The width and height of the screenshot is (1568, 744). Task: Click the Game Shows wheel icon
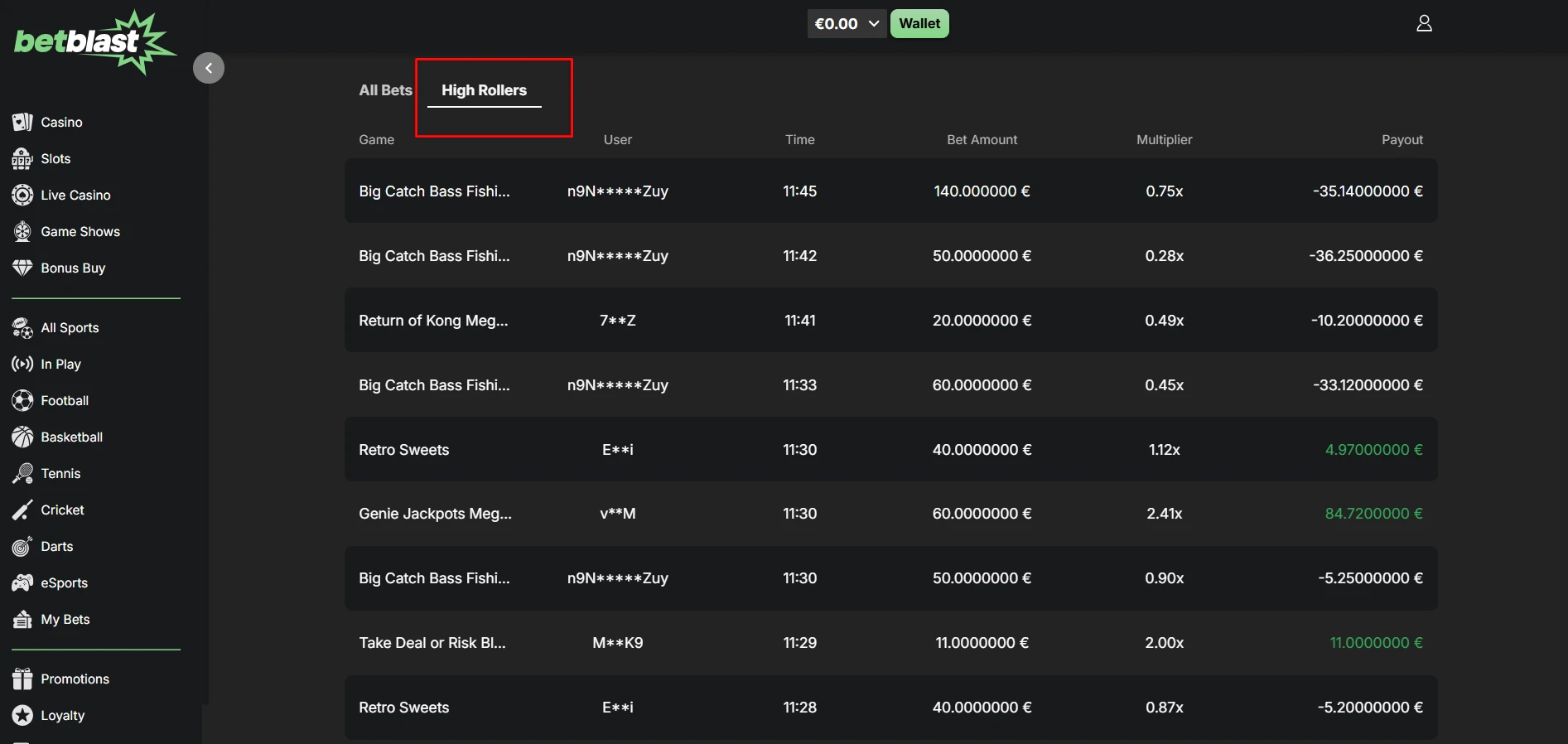click(22, 231)
